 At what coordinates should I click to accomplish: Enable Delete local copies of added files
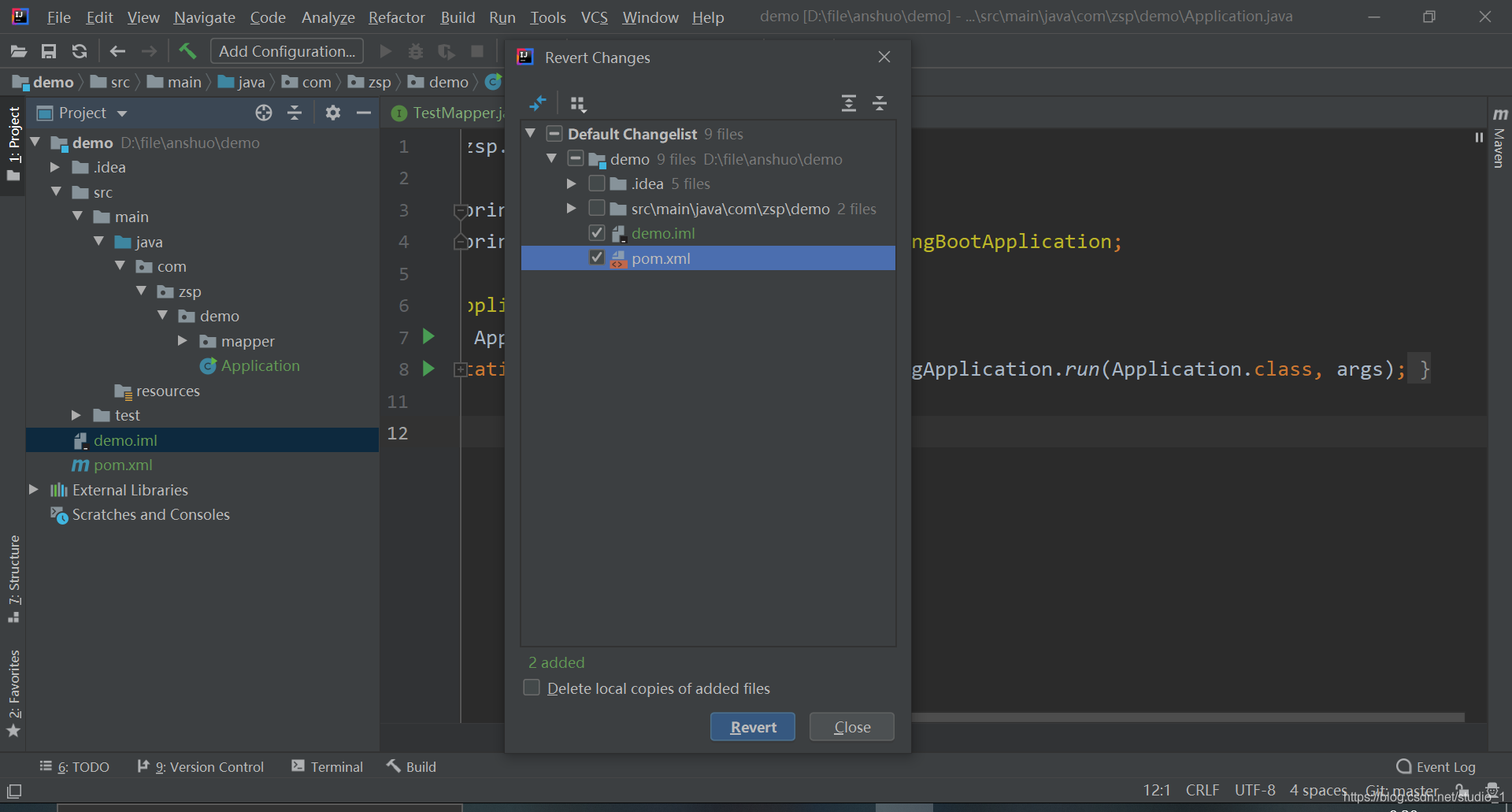click(x=532, y=688)
